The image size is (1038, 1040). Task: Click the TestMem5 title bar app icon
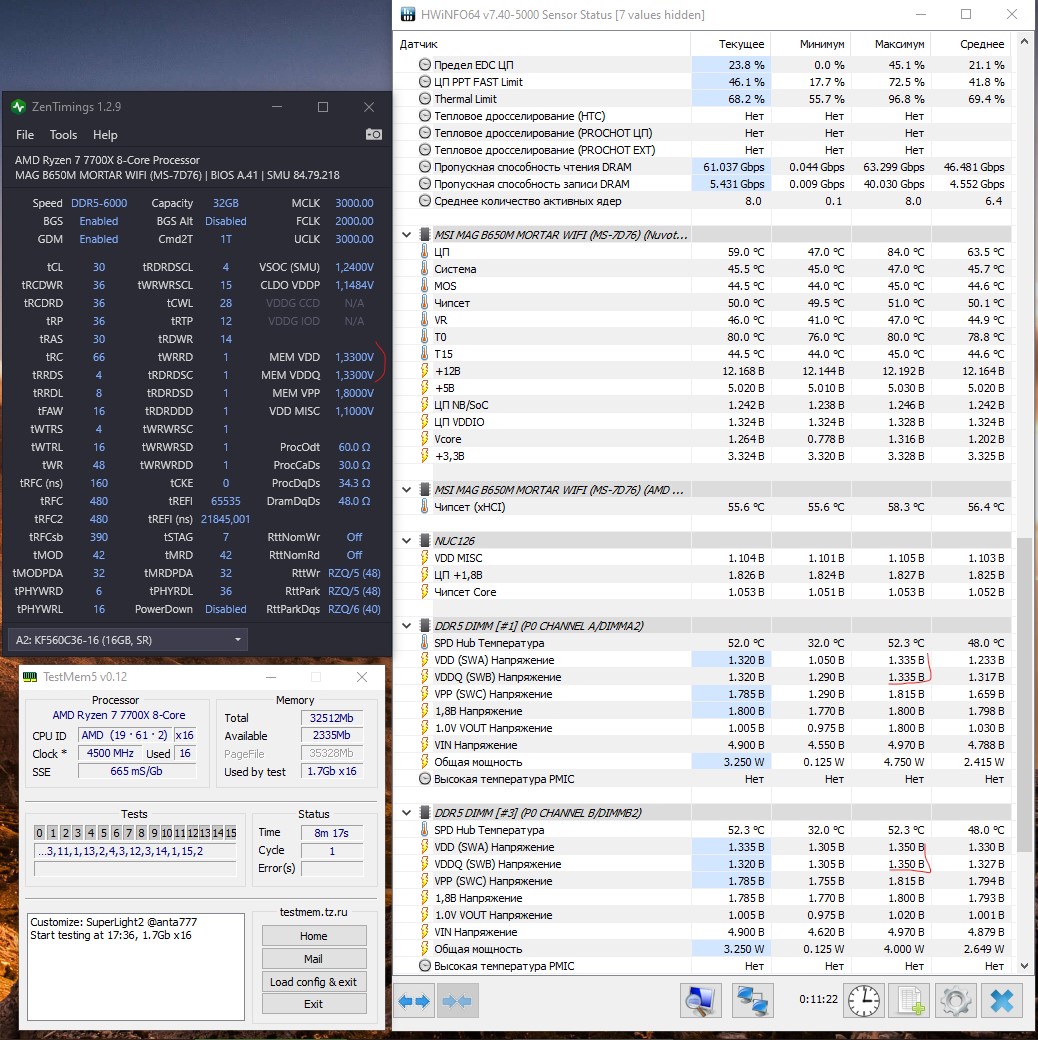[30, 677]
